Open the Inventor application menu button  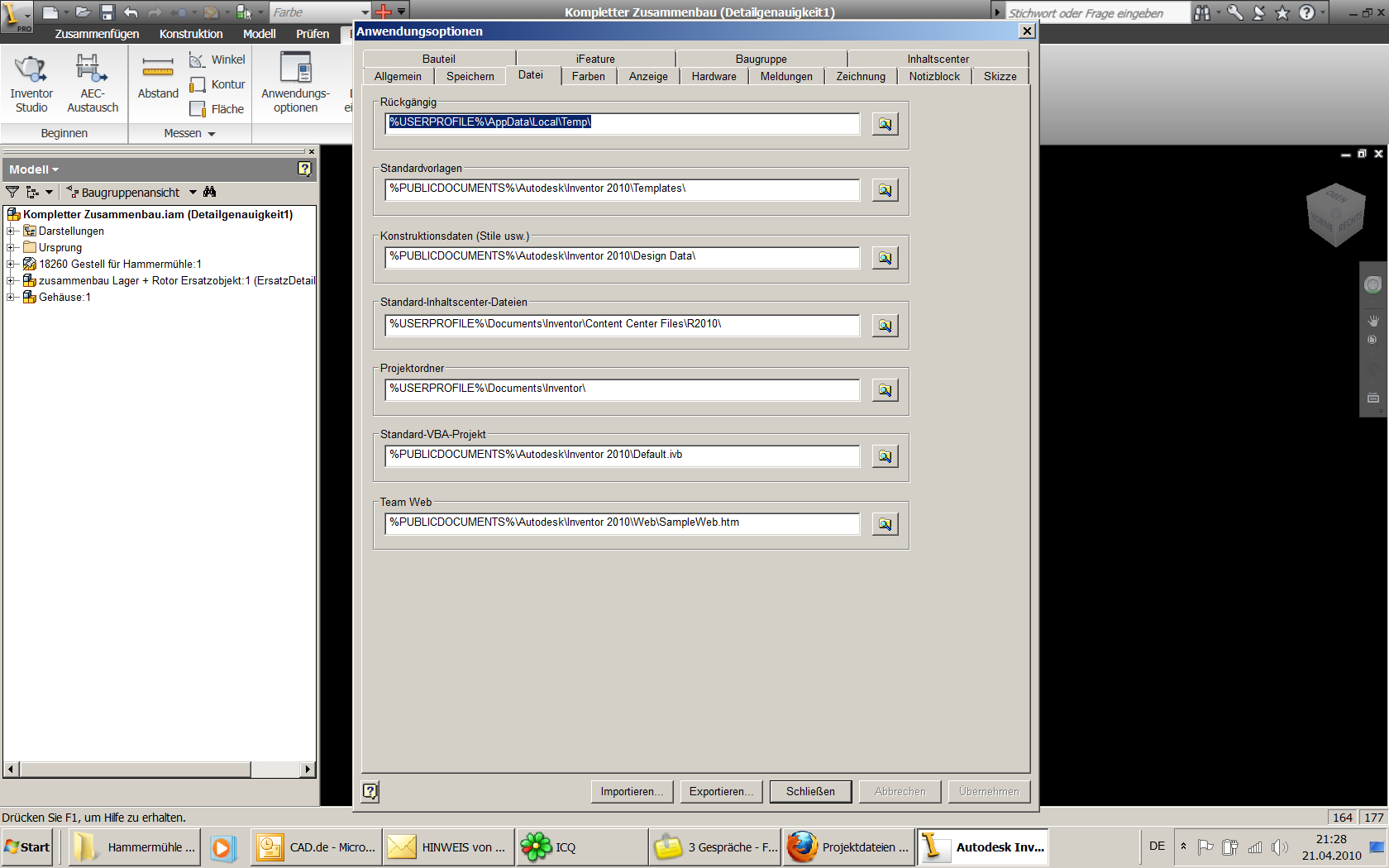(x=17, y=15)
